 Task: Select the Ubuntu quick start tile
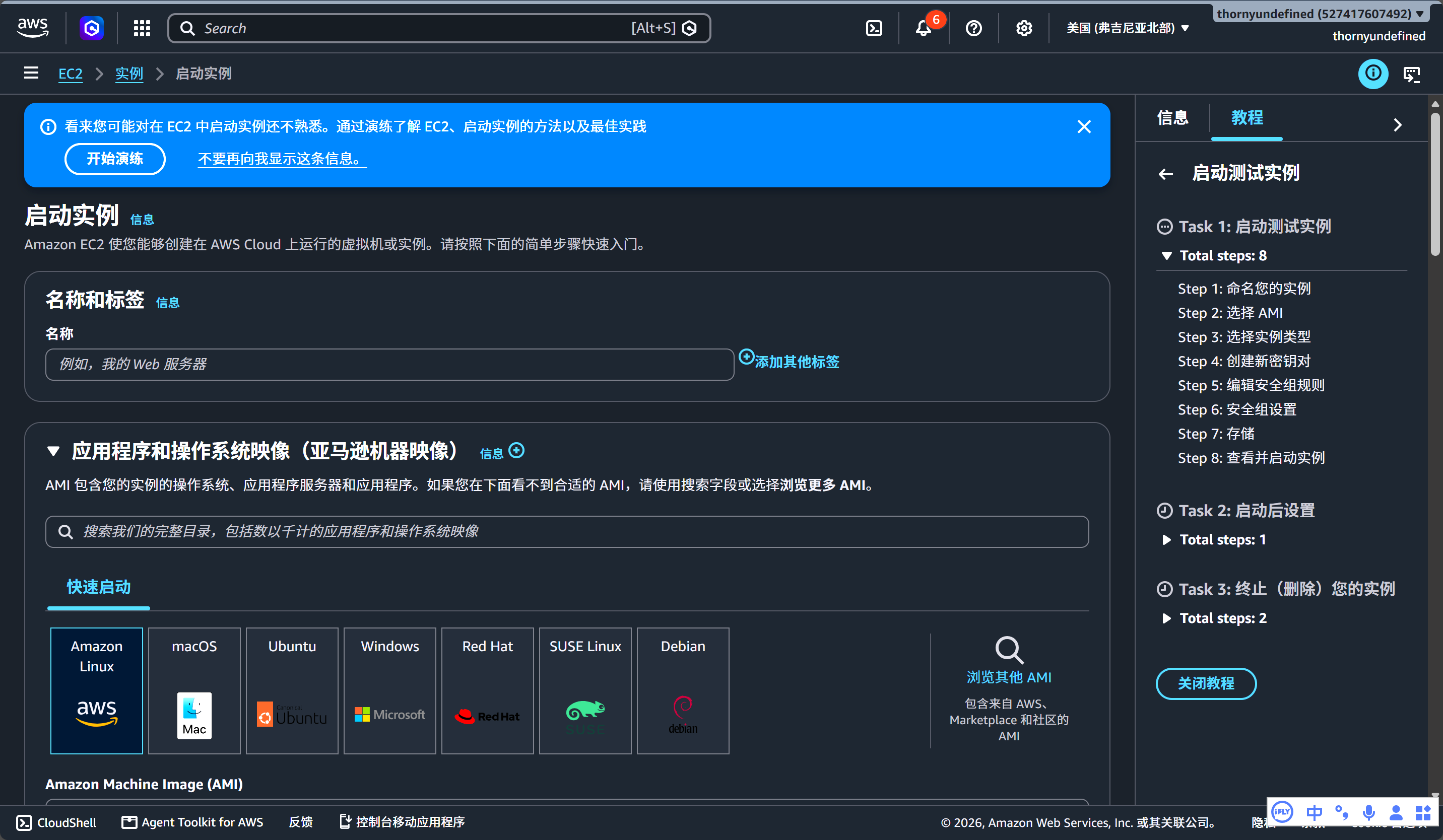(292, 690)
